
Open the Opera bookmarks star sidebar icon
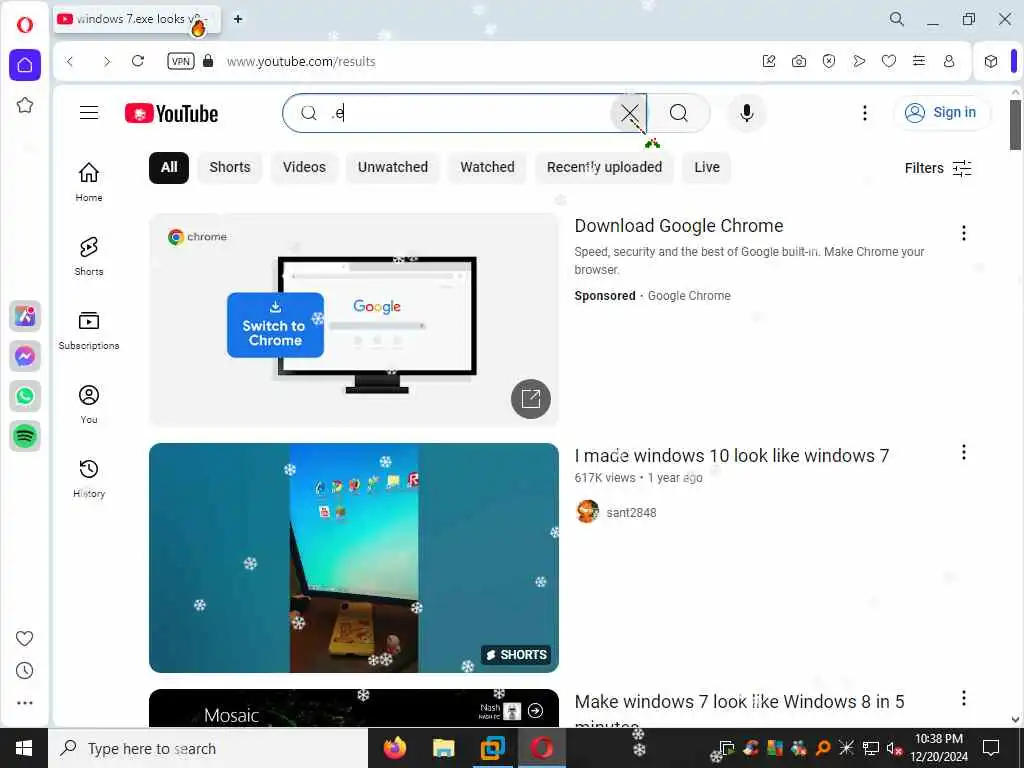click(25, 105)
